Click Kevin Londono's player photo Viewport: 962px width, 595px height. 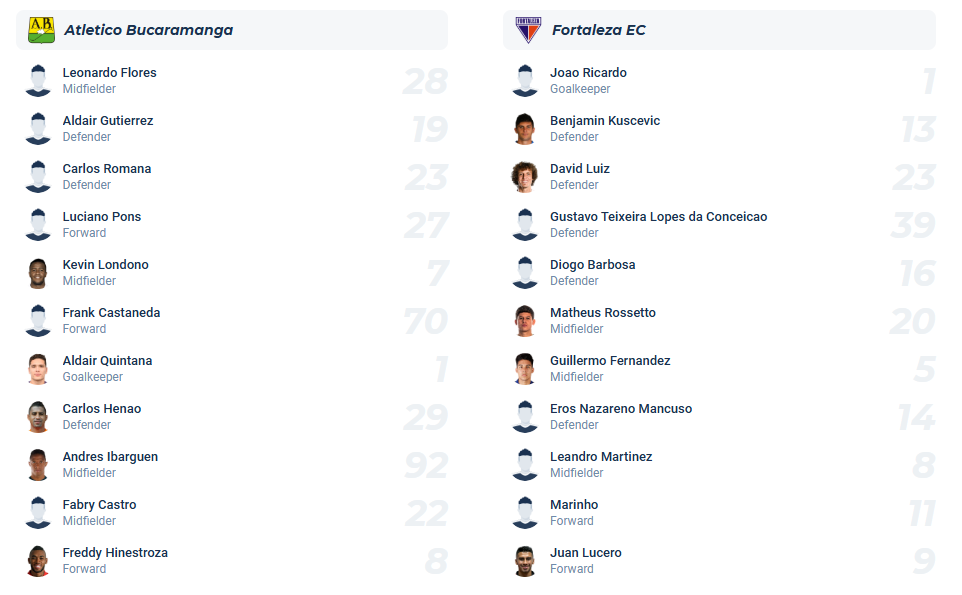[x=37, y=272]
